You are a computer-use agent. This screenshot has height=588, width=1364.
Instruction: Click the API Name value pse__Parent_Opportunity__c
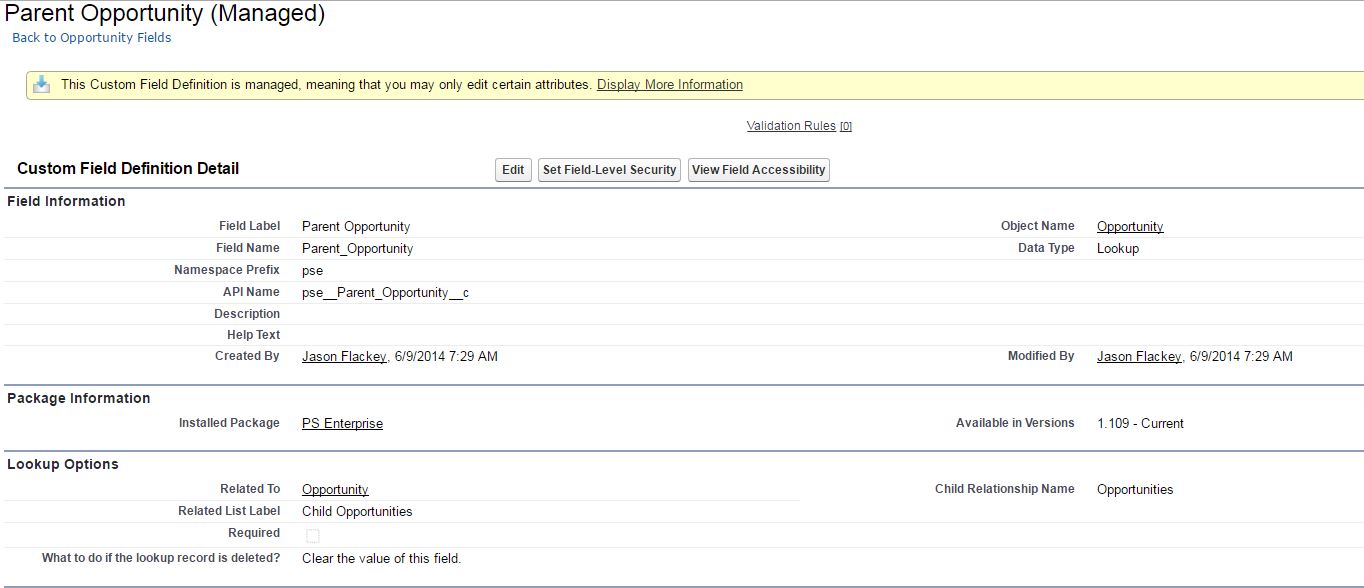385,292
